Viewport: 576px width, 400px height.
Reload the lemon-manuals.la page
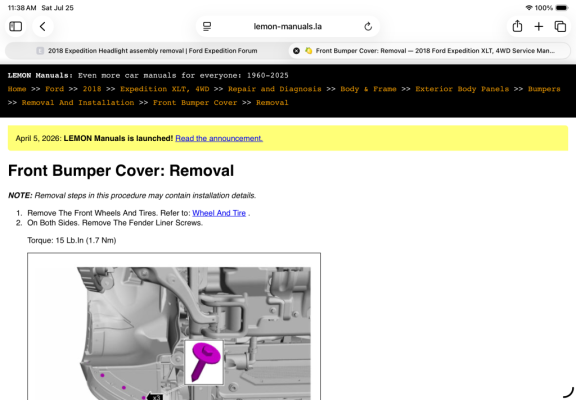368,26
